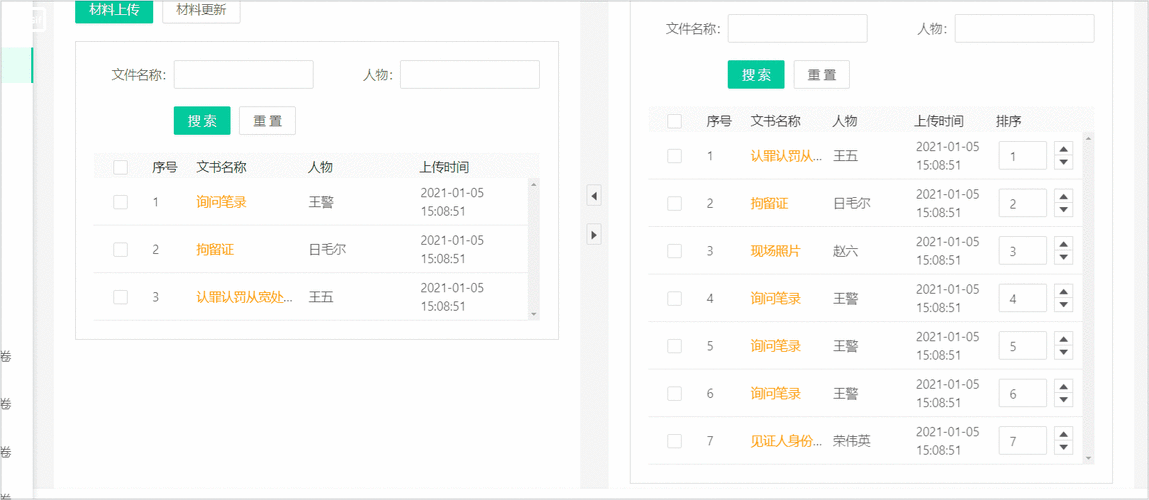Open 询问笔录 link in right row 6
The image size is (1149, 500).
(x=775, y=394)
